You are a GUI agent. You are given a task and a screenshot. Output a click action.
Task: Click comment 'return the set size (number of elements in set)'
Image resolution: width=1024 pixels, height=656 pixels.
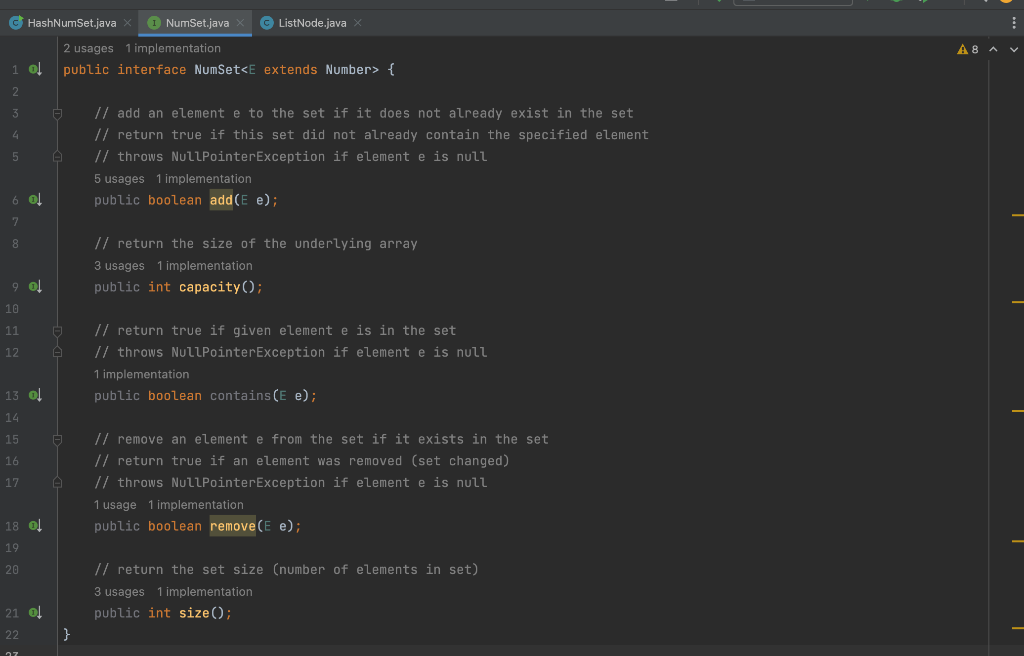298,570
